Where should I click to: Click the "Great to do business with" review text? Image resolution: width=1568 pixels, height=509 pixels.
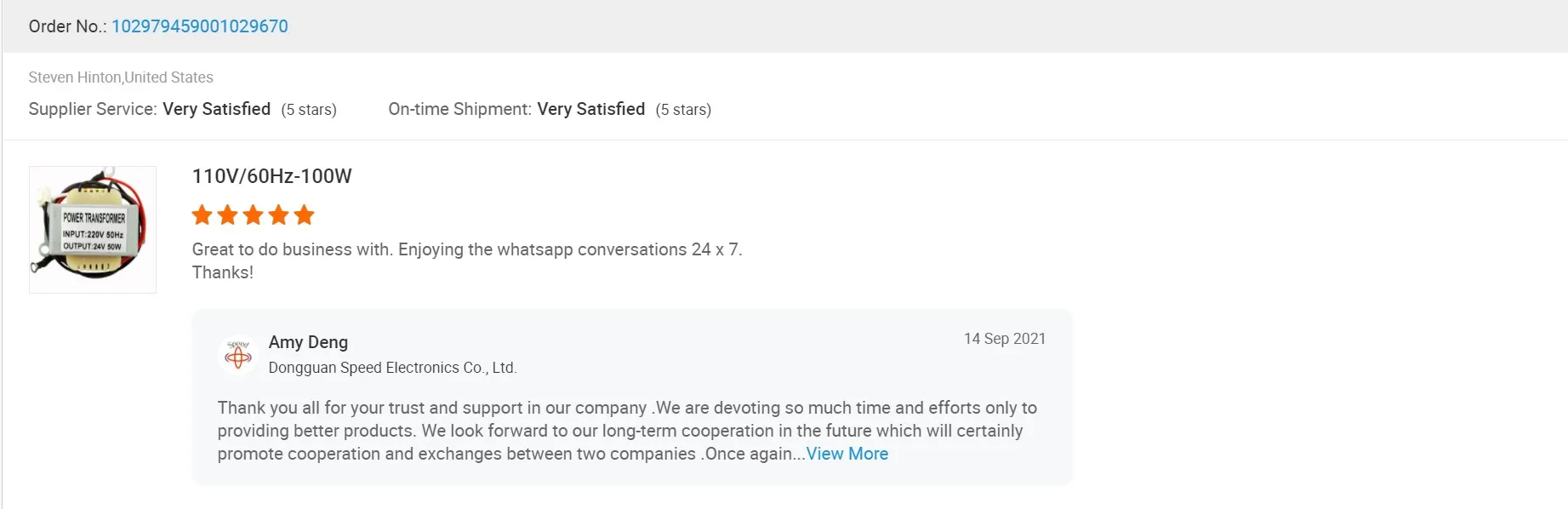click(466, 249)
